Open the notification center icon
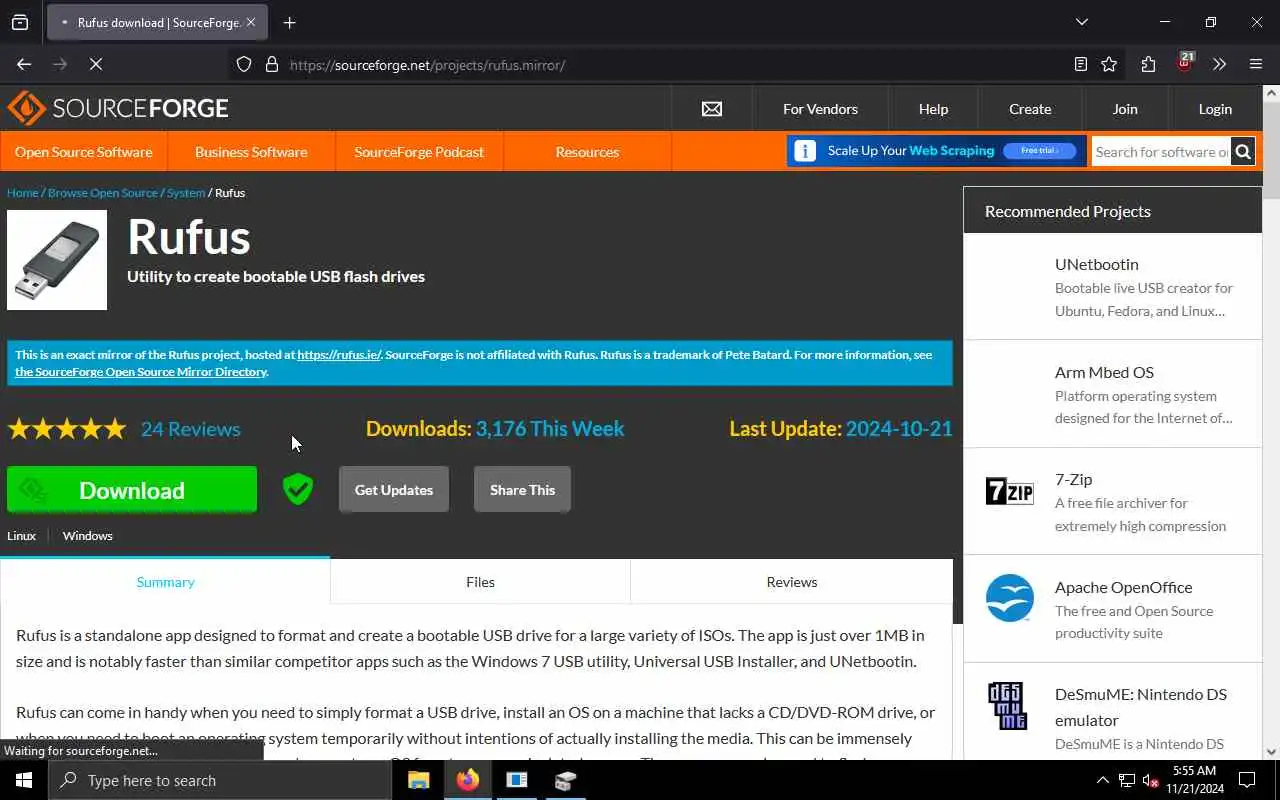 [x=1247, y=780]
